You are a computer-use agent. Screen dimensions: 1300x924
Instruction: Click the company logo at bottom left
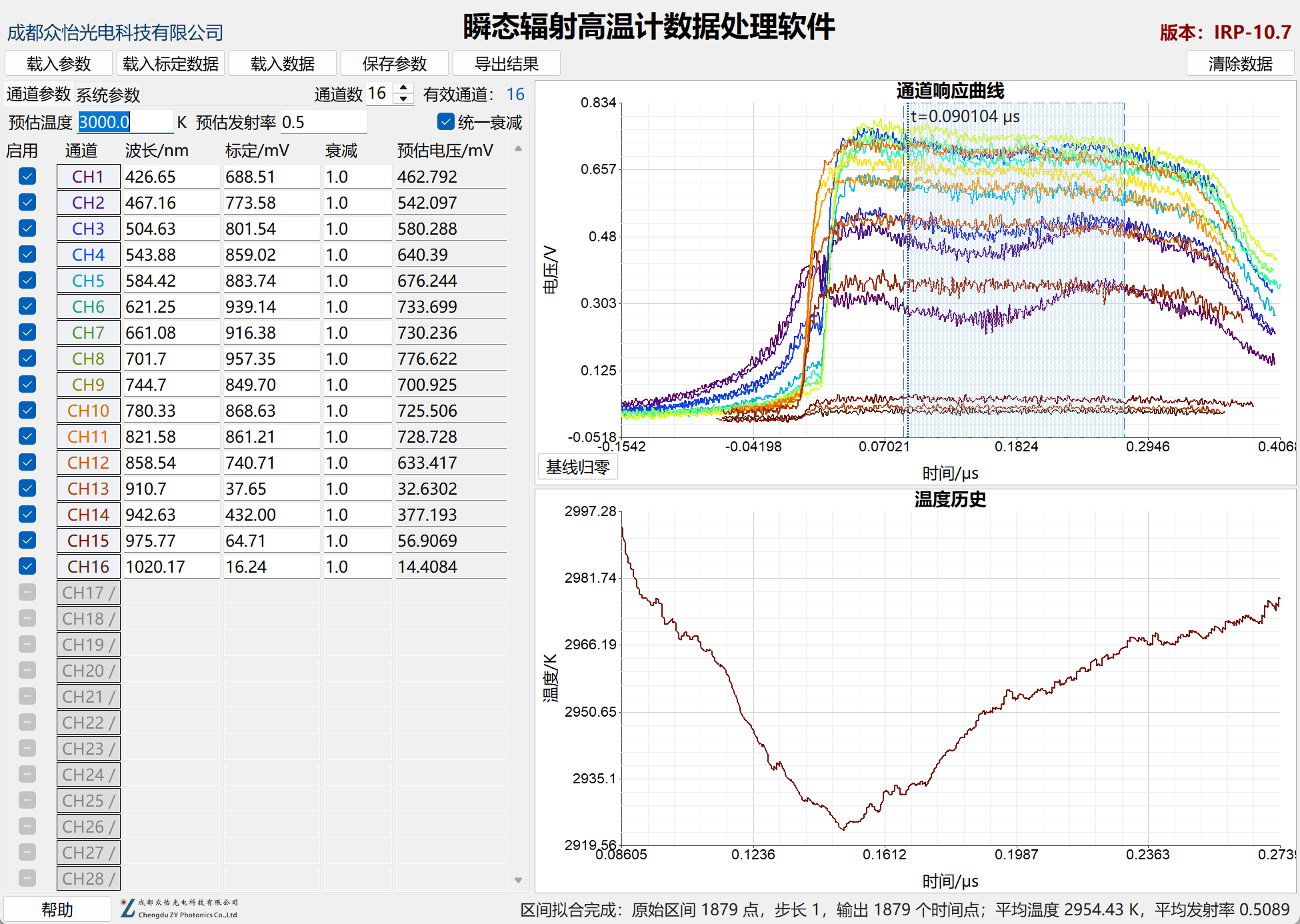179,909
